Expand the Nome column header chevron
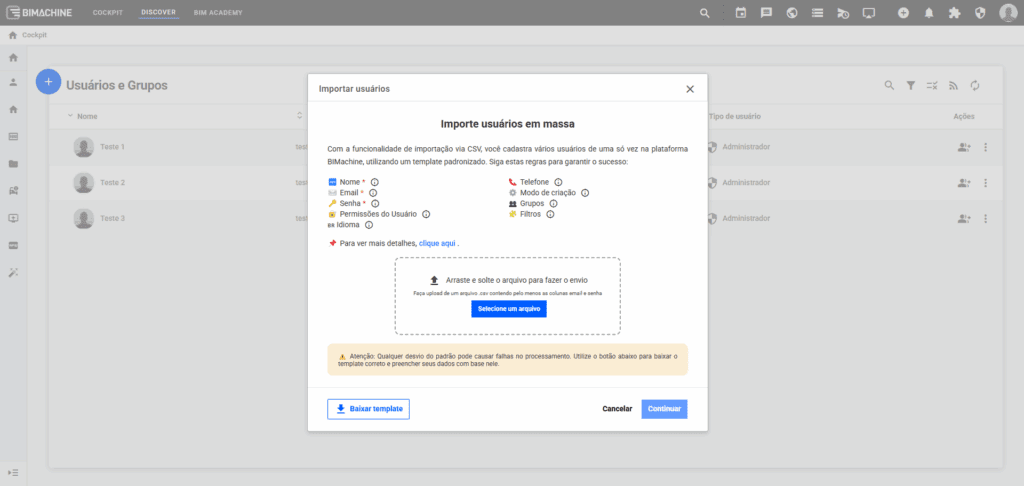The image size is (1024, 486). pos(71,117)
